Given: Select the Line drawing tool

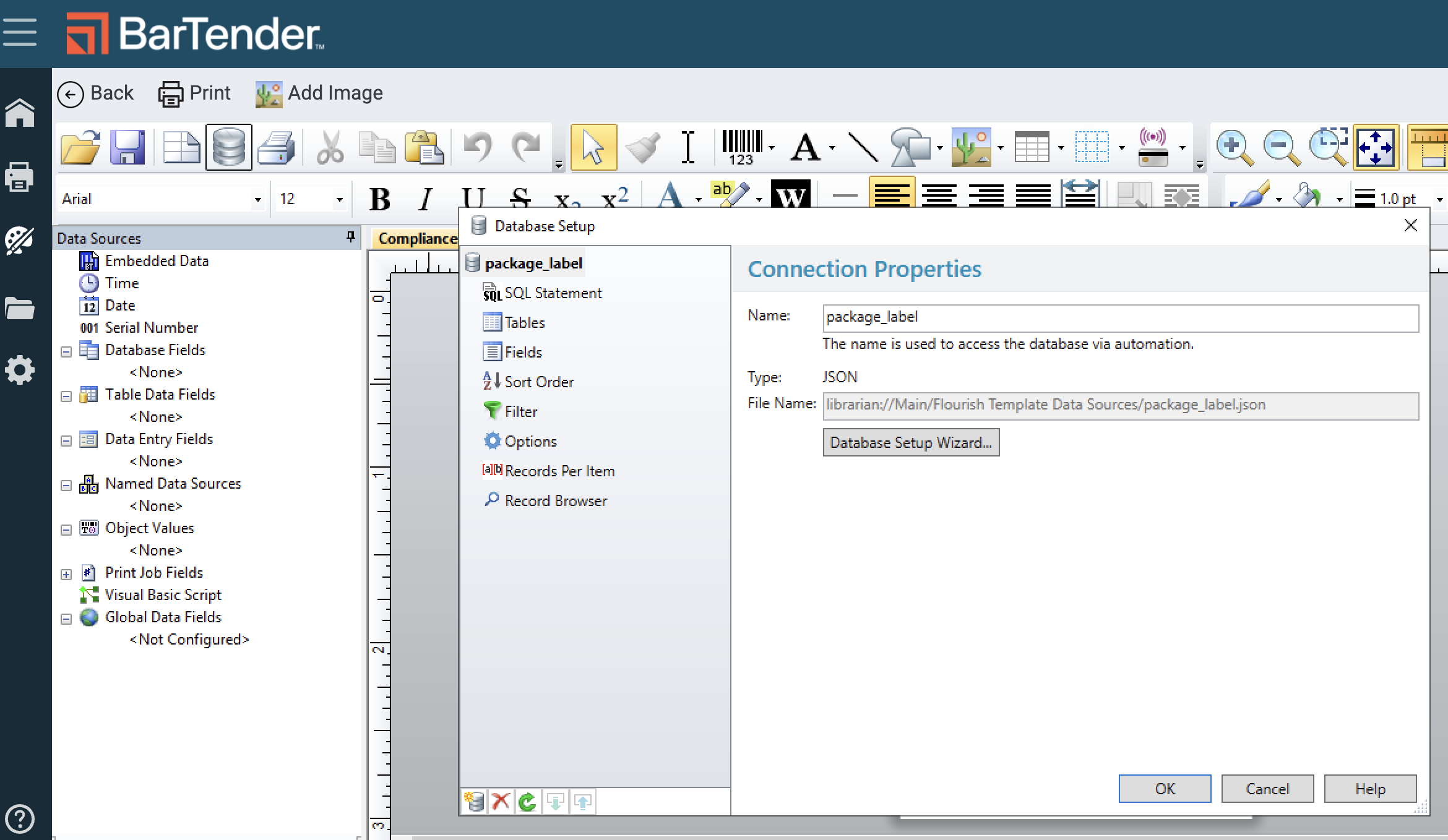Looking at the screenshot, I should coord(862,147).
